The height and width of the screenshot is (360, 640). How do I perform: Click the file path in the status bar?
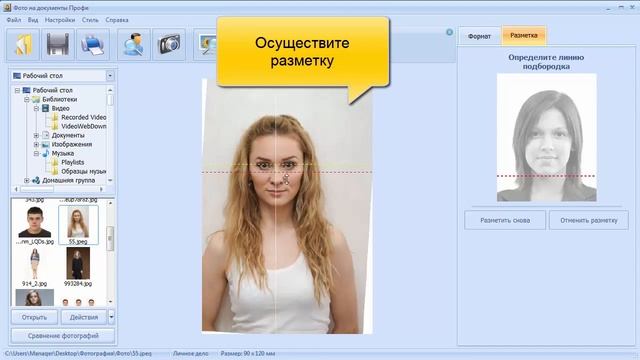click(78, 353)
